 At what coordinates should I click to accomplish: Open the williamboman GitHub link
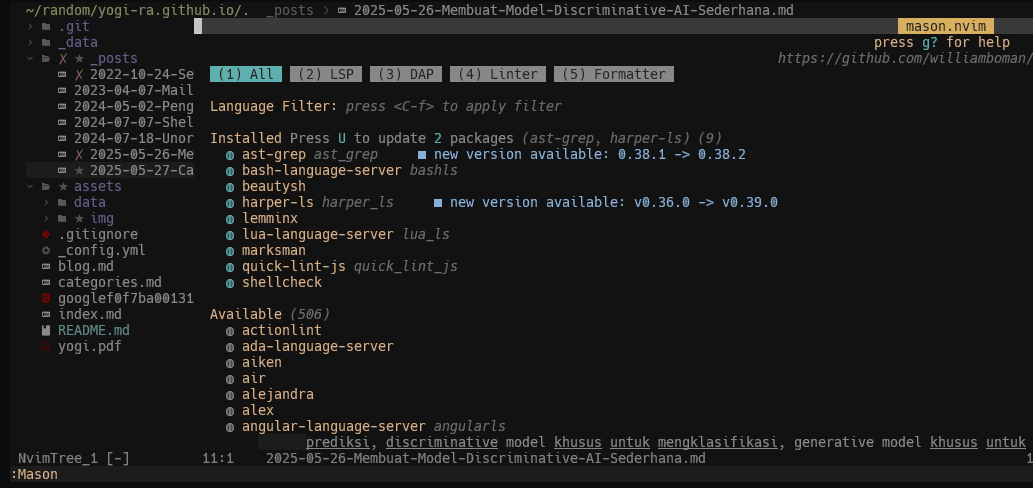tap(904, 59)
